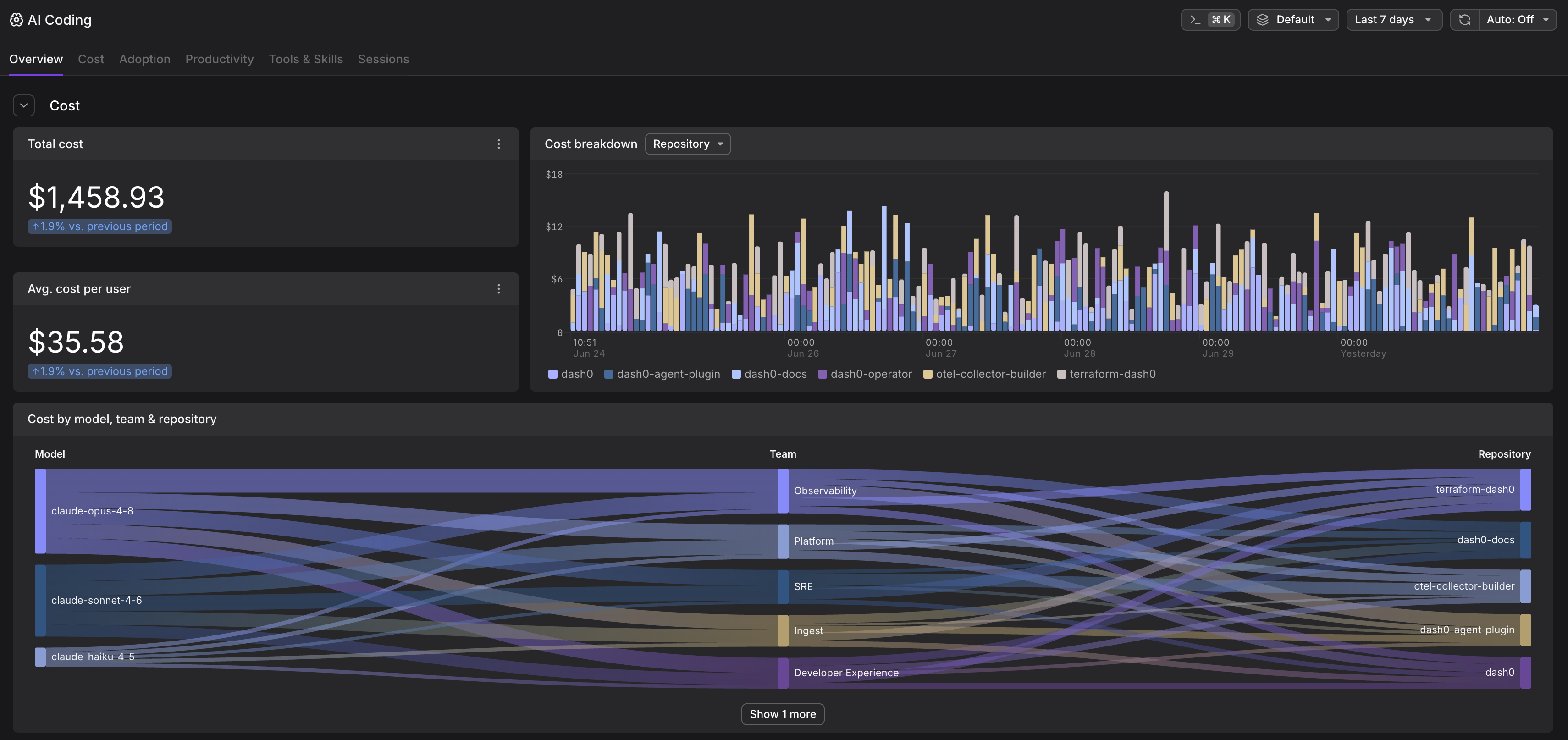Image resolution: width=1568 pixels, height=740 pixels.
Task: Click the Team column header in Sankey
Action: click(x=783, y=454)
